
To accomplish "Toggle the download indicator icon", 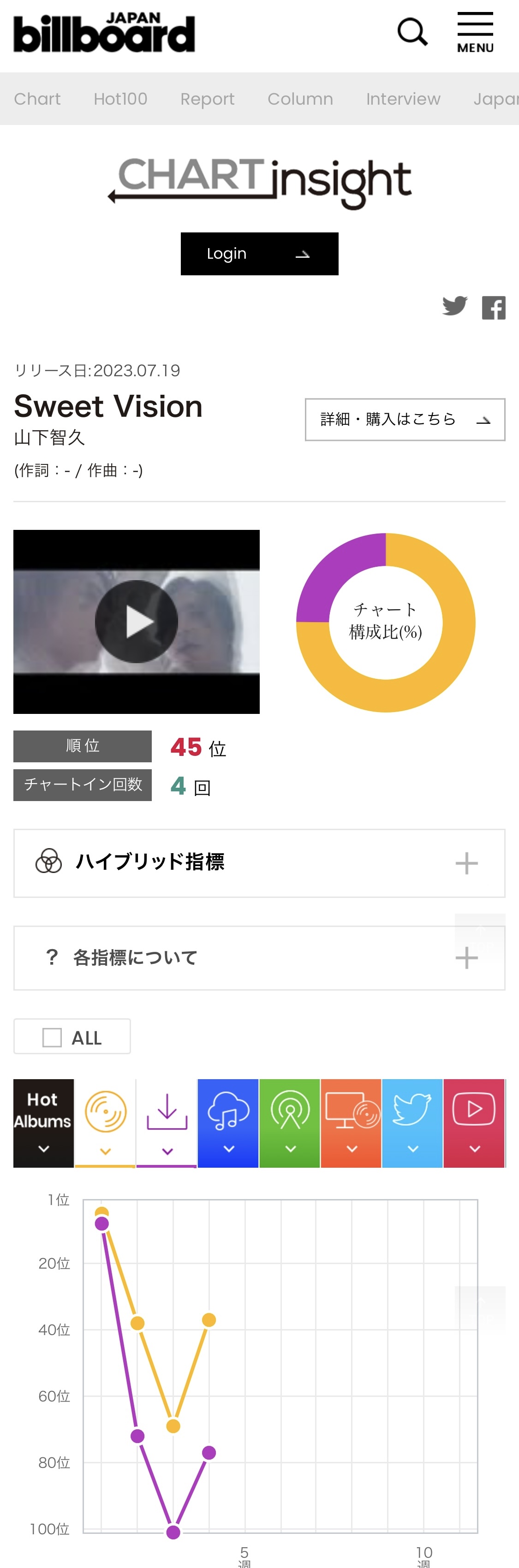I will tap(167, 1123).
